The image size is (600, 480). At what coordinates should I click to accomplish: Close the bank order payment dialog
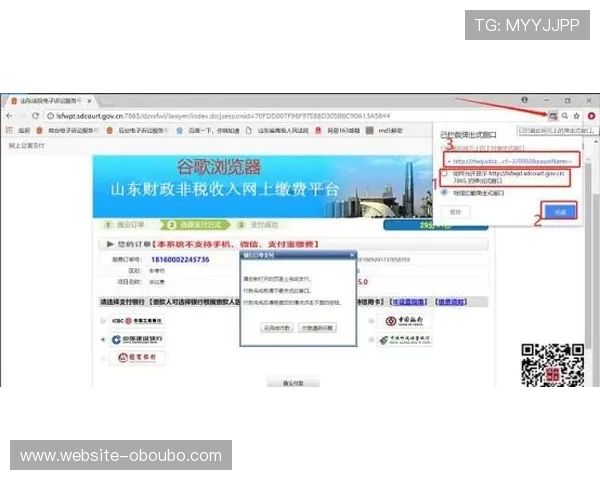352,255
